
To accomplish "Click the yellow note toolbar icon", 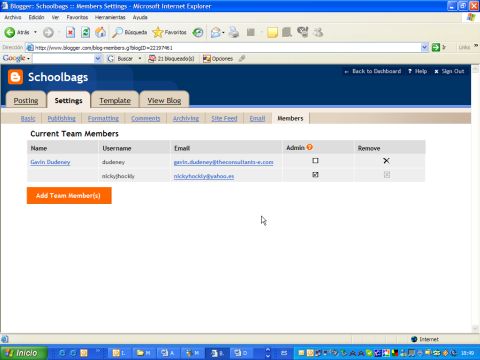I will coord(272,32).
